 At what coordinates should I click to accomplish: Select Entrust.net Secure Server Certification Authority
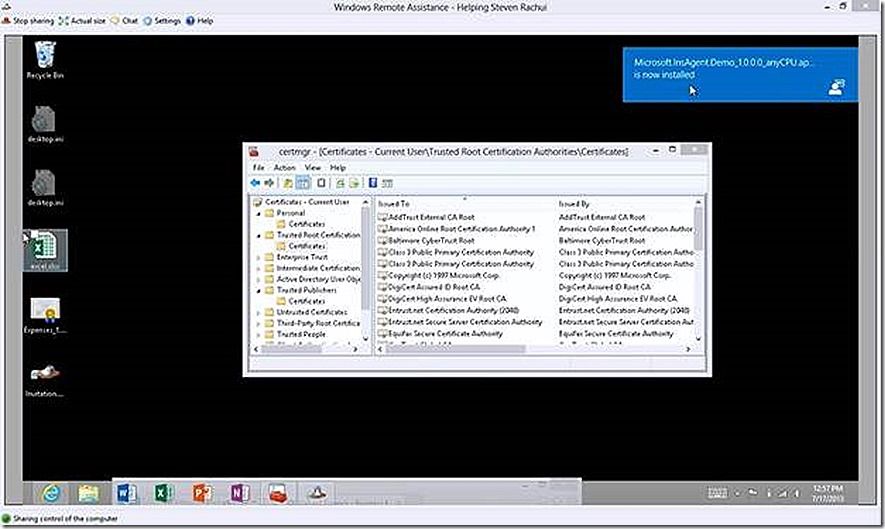click(x=465, y=322)
